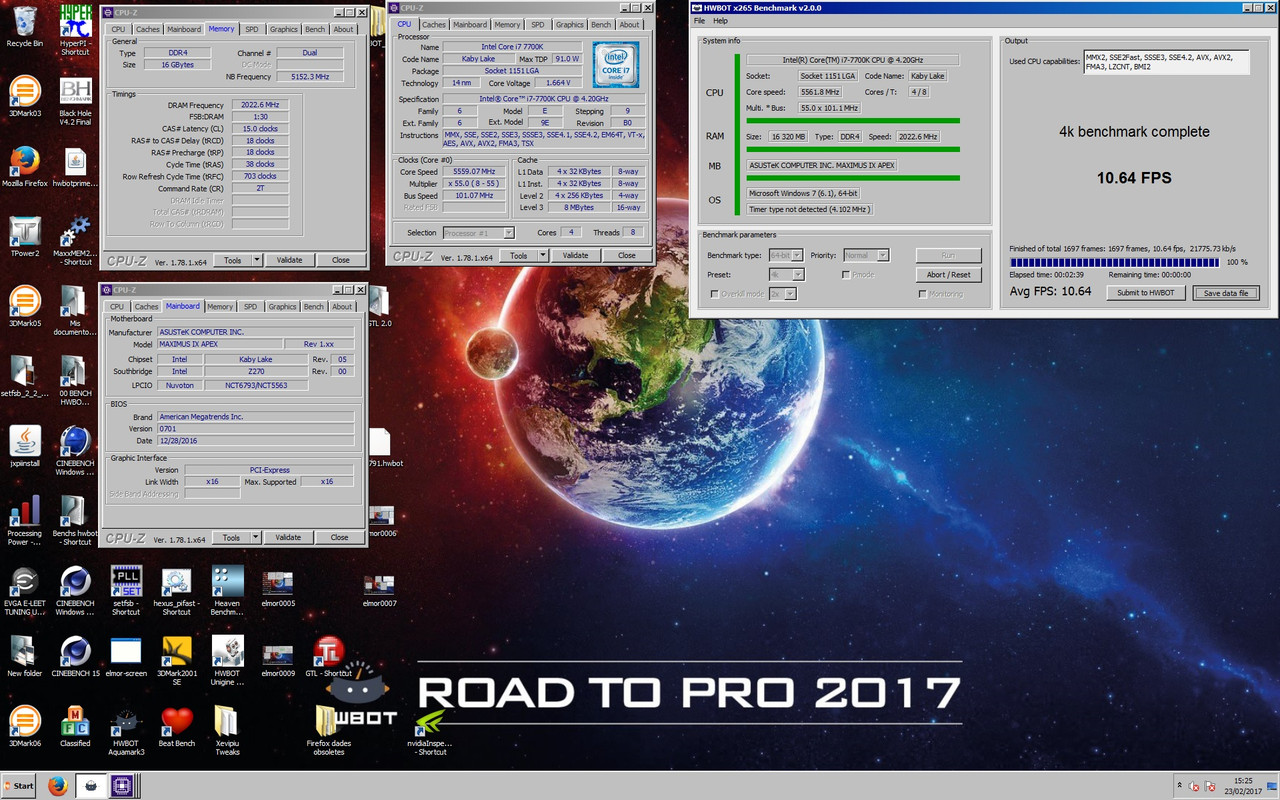The width and height of the screenshot is (1280, 800).
Task: Open Black Hole V4.2 Final icon
Action: pos(75,101)
